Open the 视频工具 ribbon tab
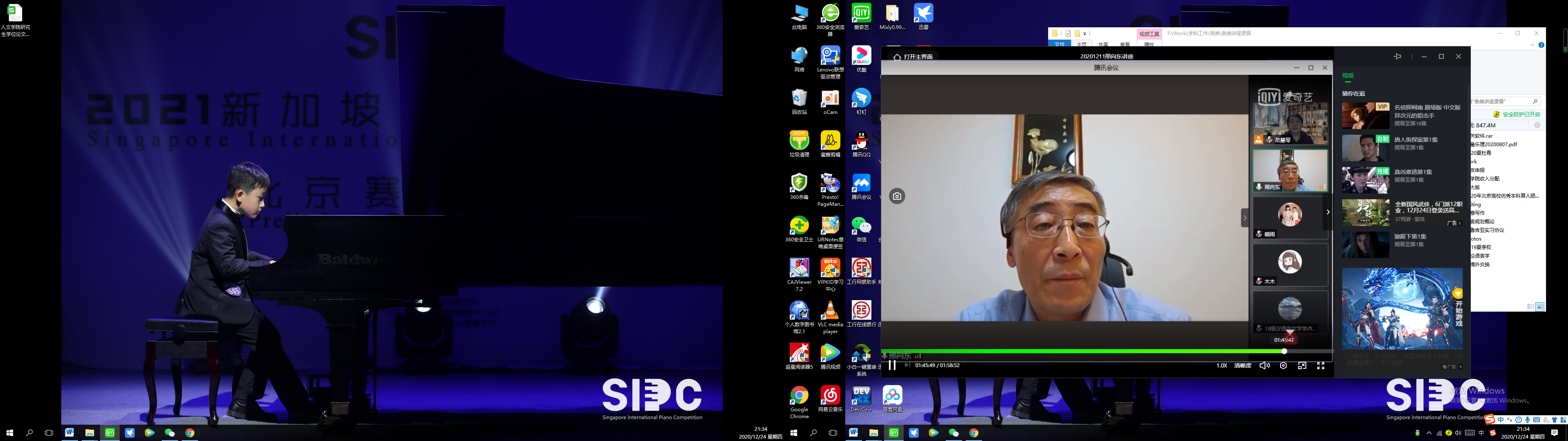The width and height of the screenshot is (1568, 441). 1149,34
